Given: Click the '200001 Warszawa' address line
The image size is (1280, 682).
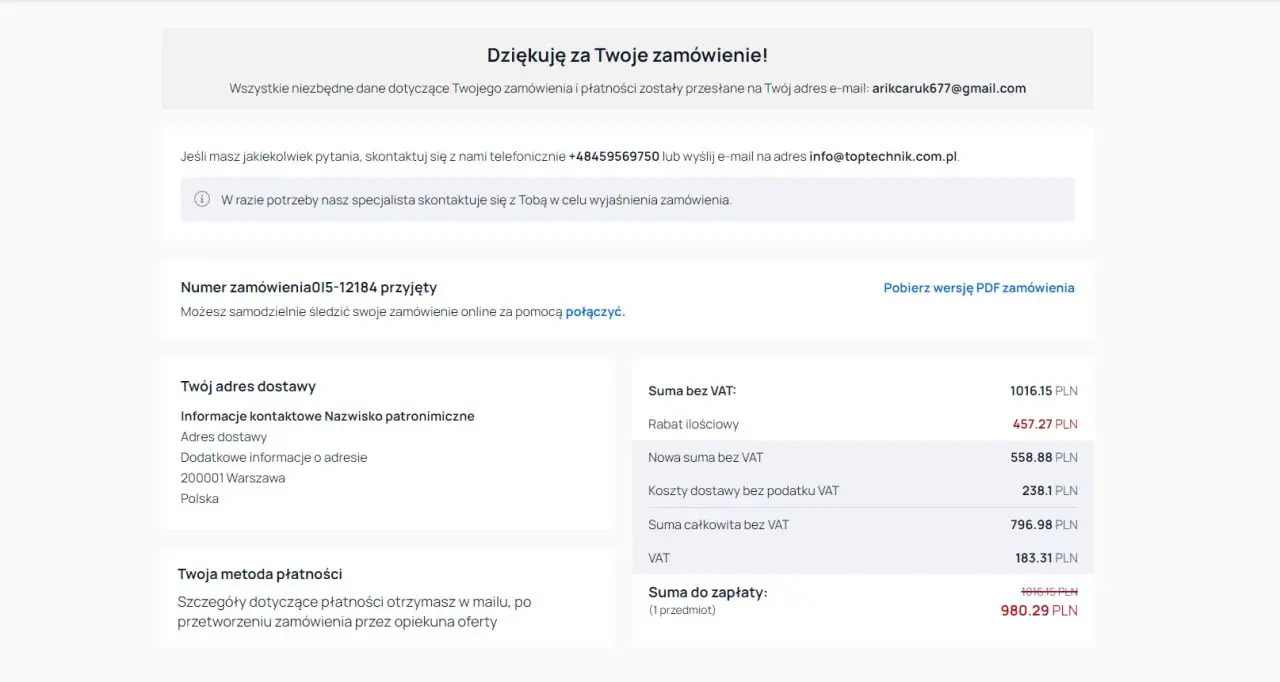Looking at the screenshot, I should (232, 478).
